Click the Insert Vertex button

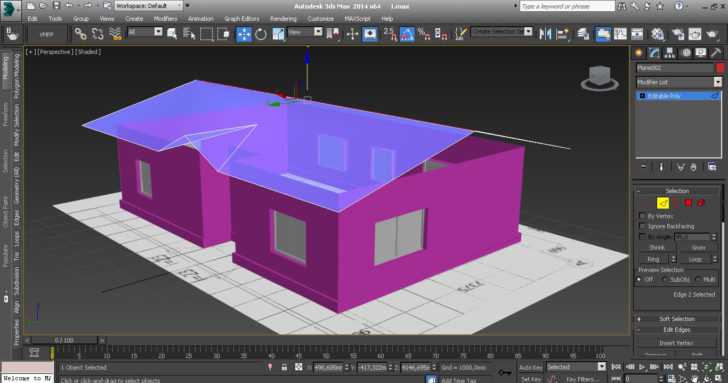(x=676, y=343)
